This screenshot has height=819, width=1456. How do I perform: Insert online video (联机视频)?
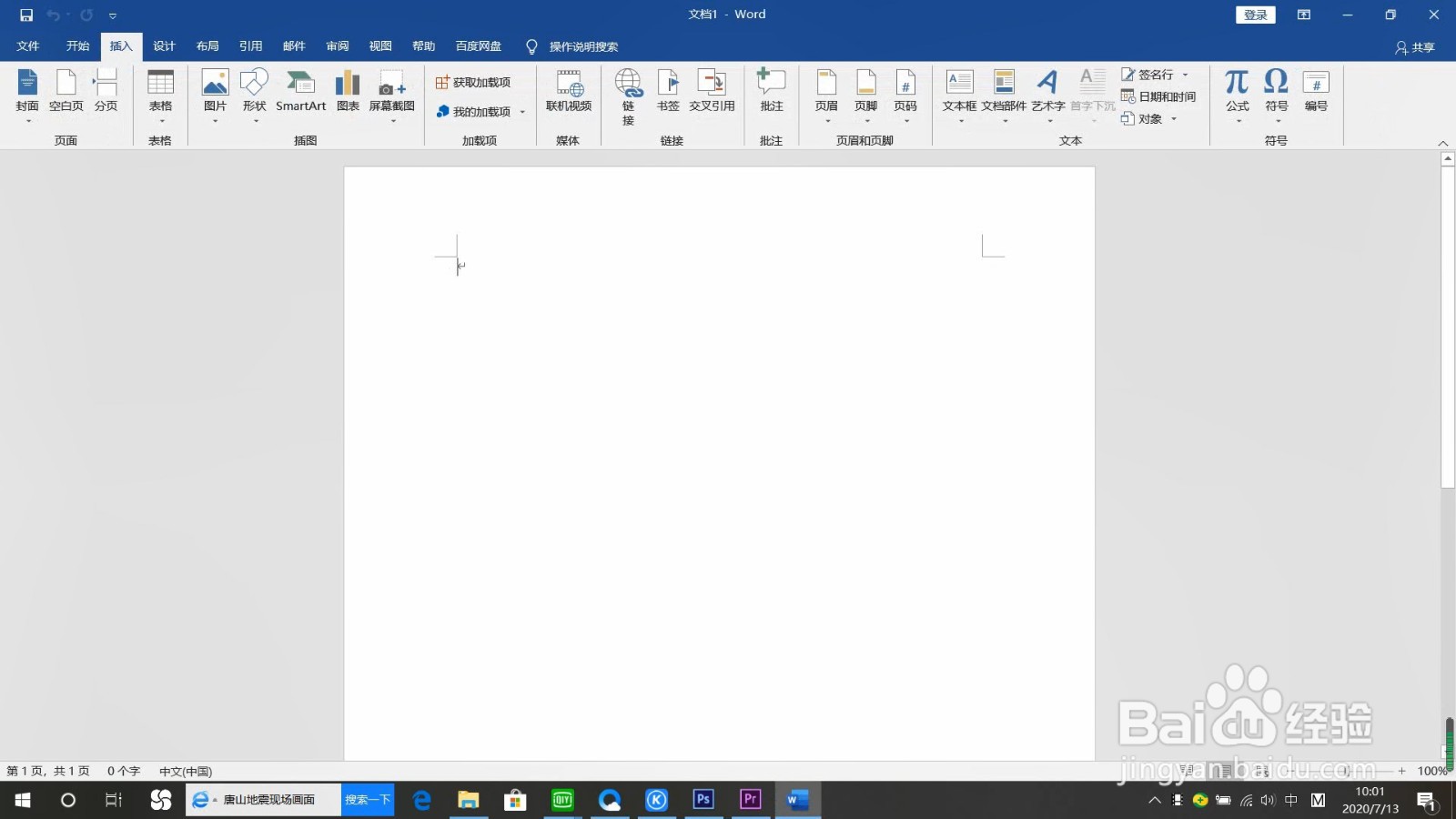point(569,91)
